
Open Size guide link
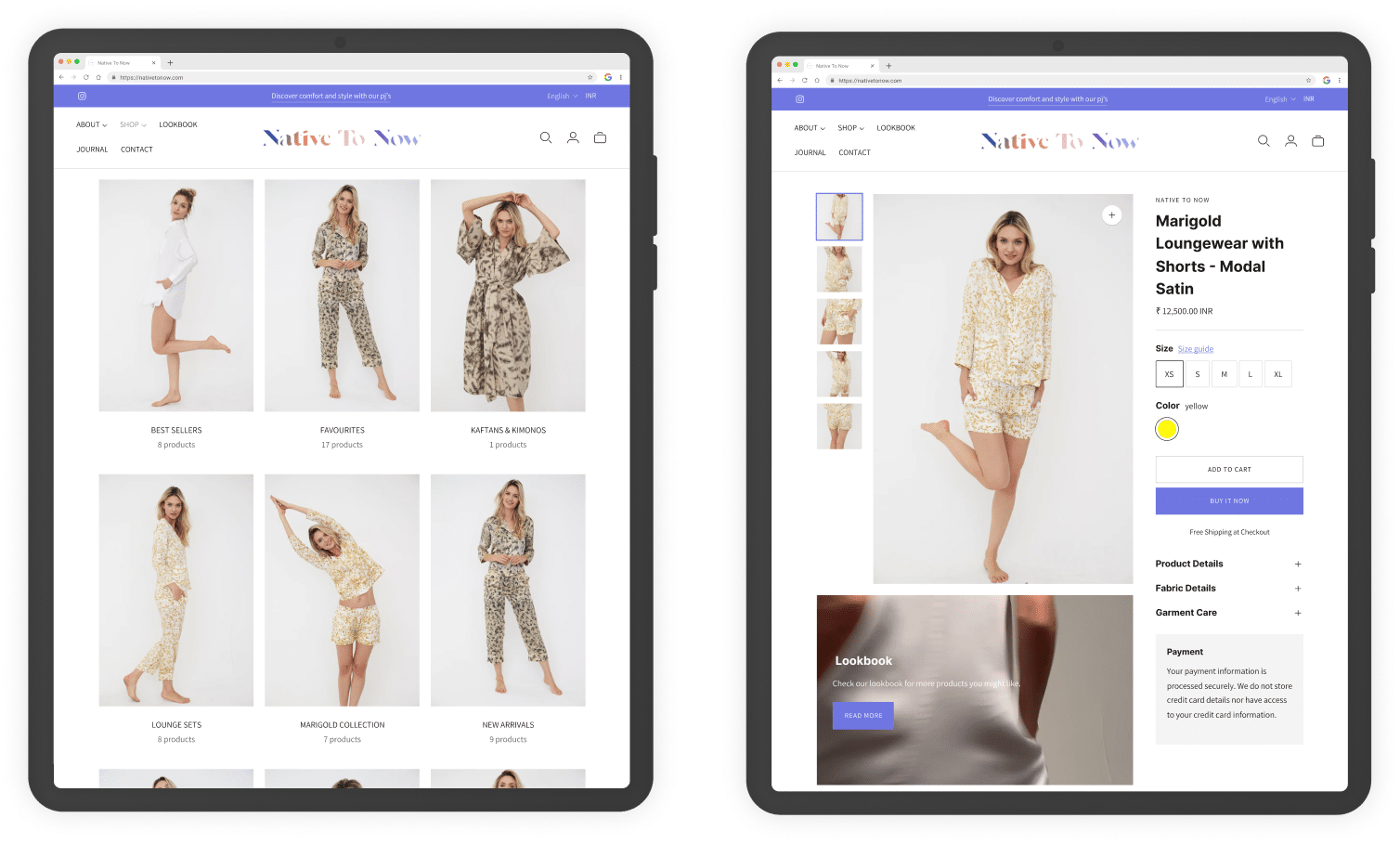pos(1196,349)
